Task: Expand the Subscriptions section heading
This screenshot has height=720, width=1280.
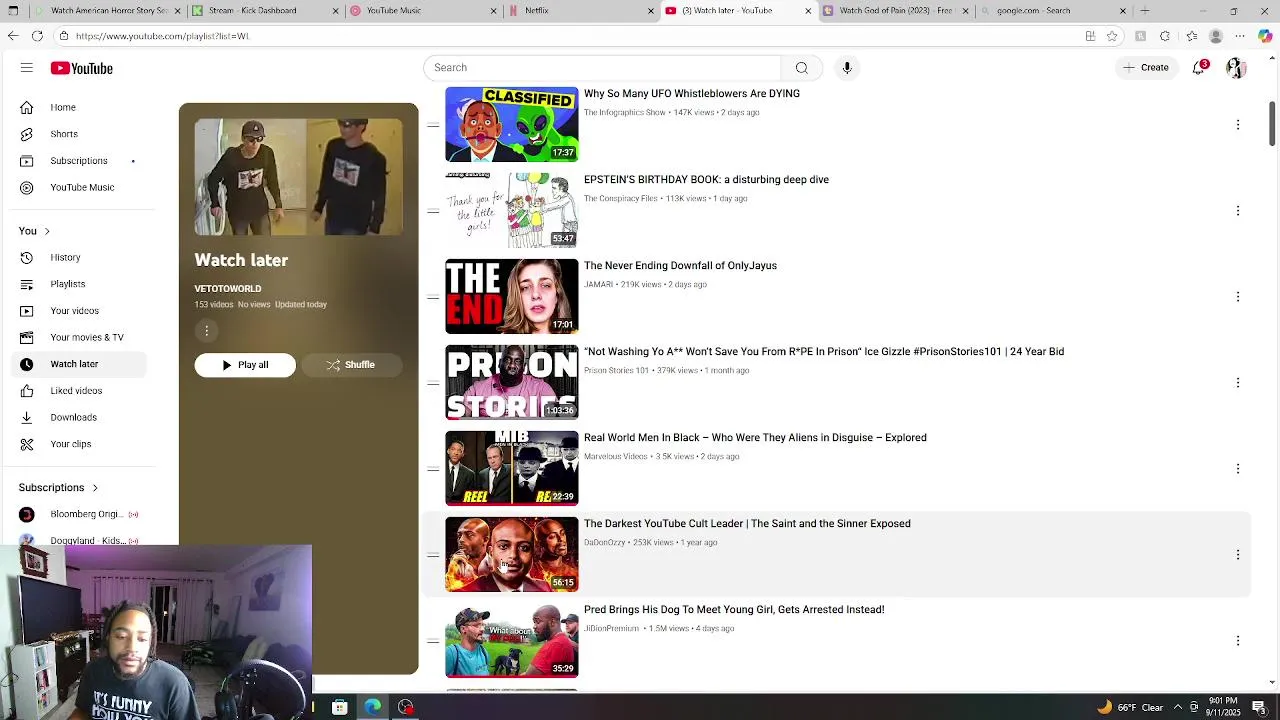Action: 58,488
